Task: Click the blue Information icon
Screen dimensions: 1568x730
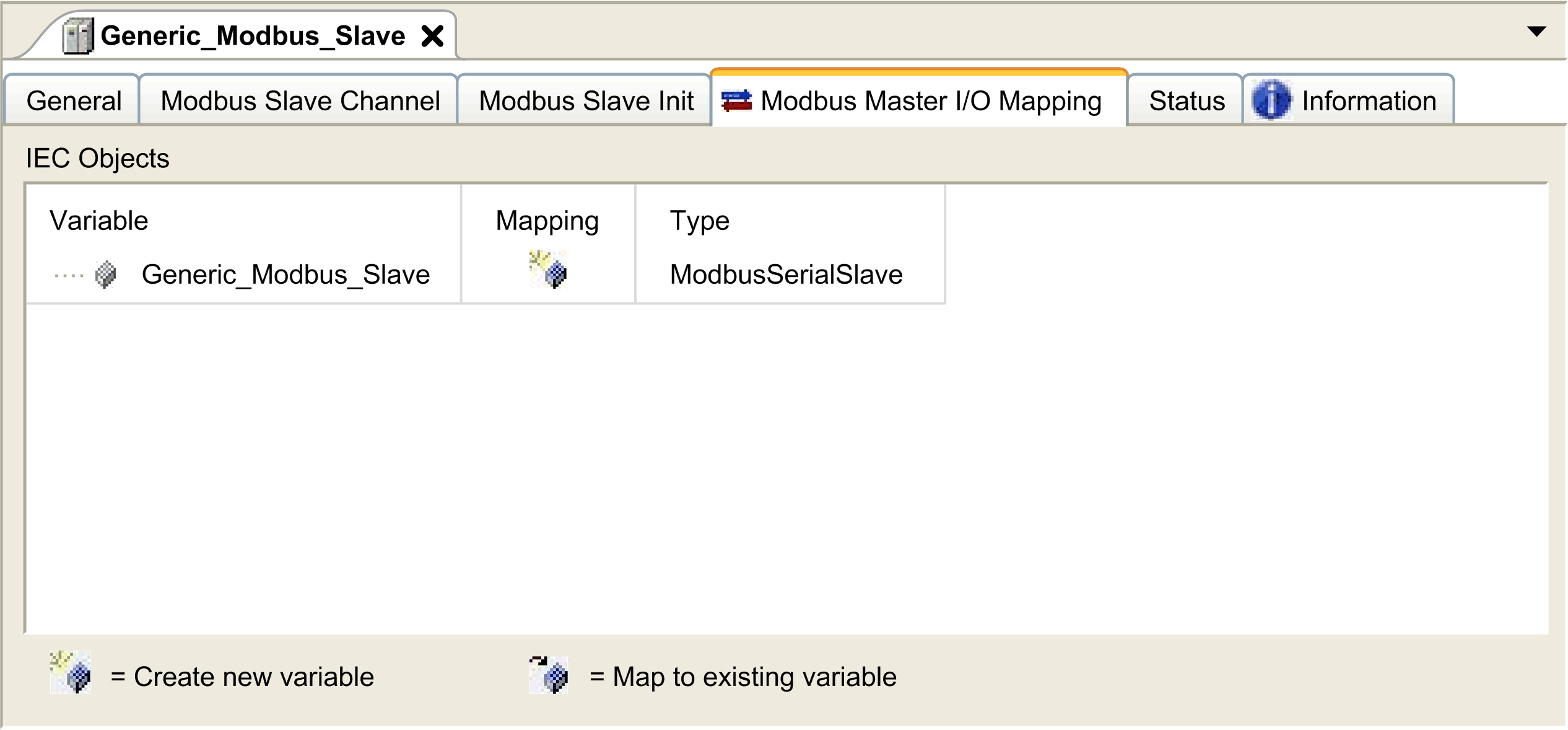Action: click(1271, 100)
